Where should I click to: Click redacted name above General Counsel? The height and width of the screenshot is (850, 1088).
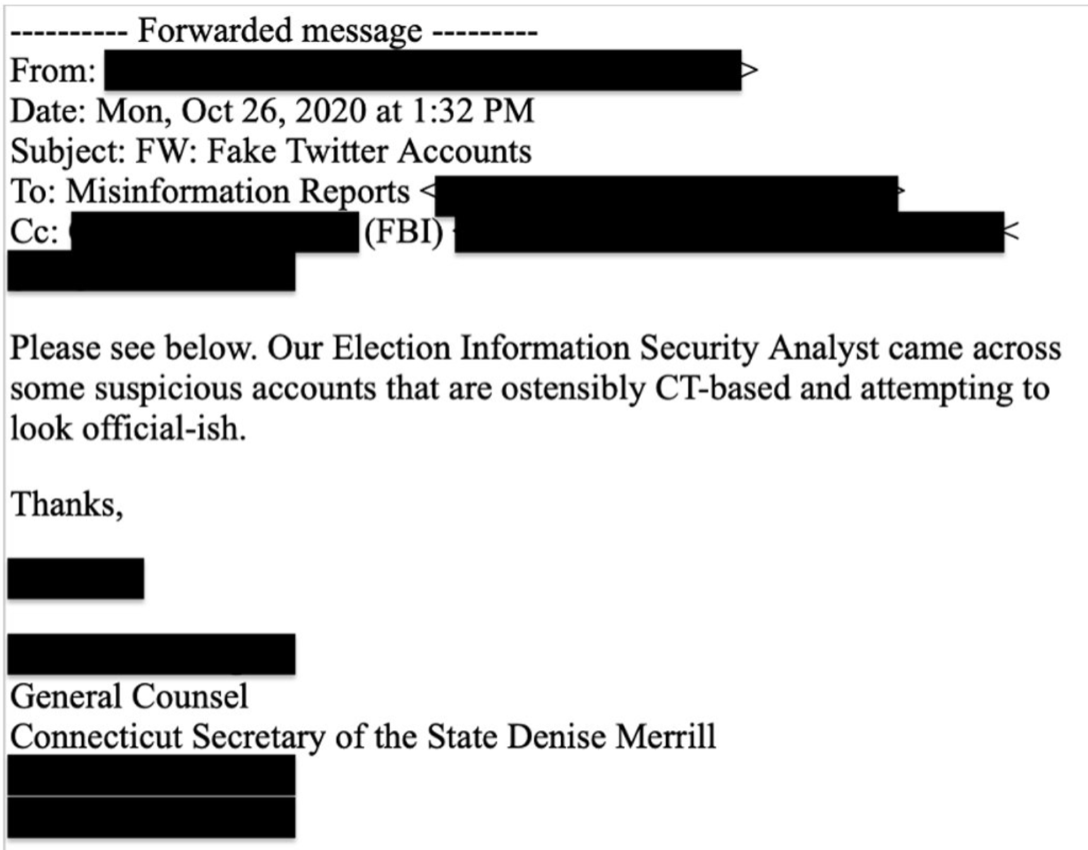(151, 654)
